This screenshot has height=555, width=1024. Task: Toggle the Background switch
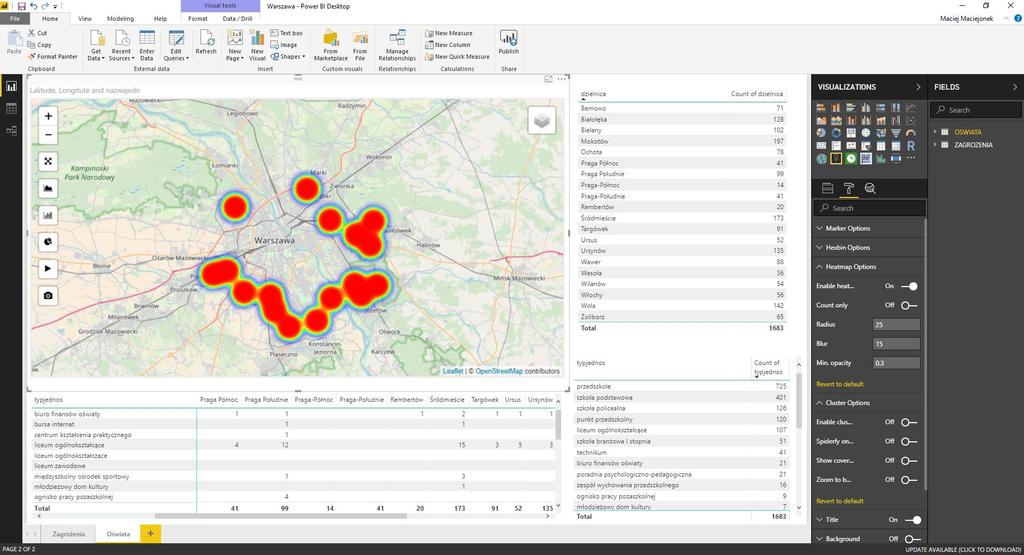[912, 539]
